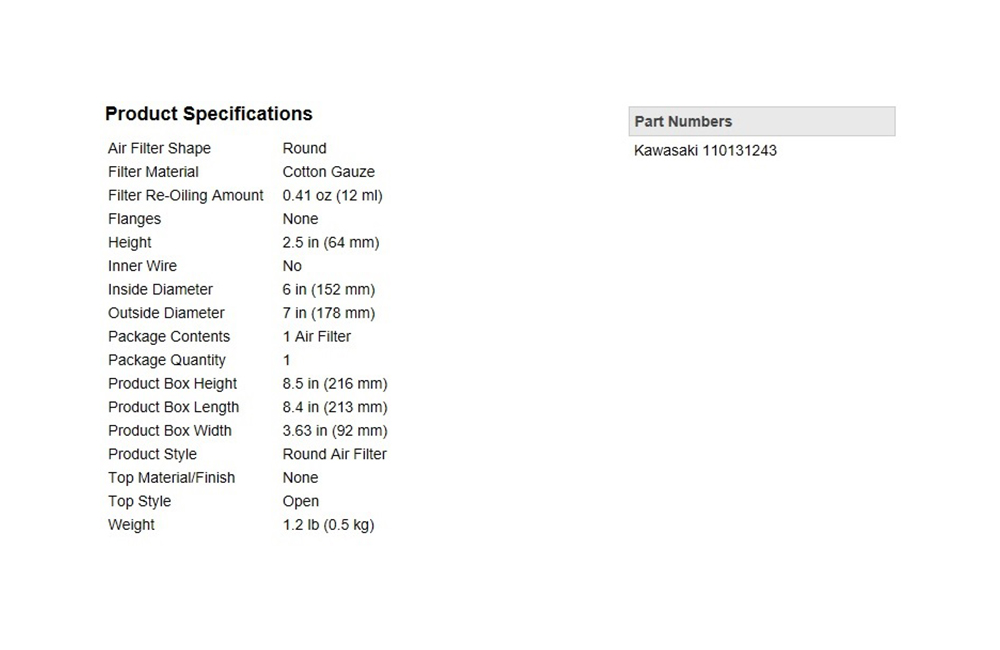Click the Weight value 1.2 lb (0.5 kg)

pyautogui.click(x=328, y=525)
